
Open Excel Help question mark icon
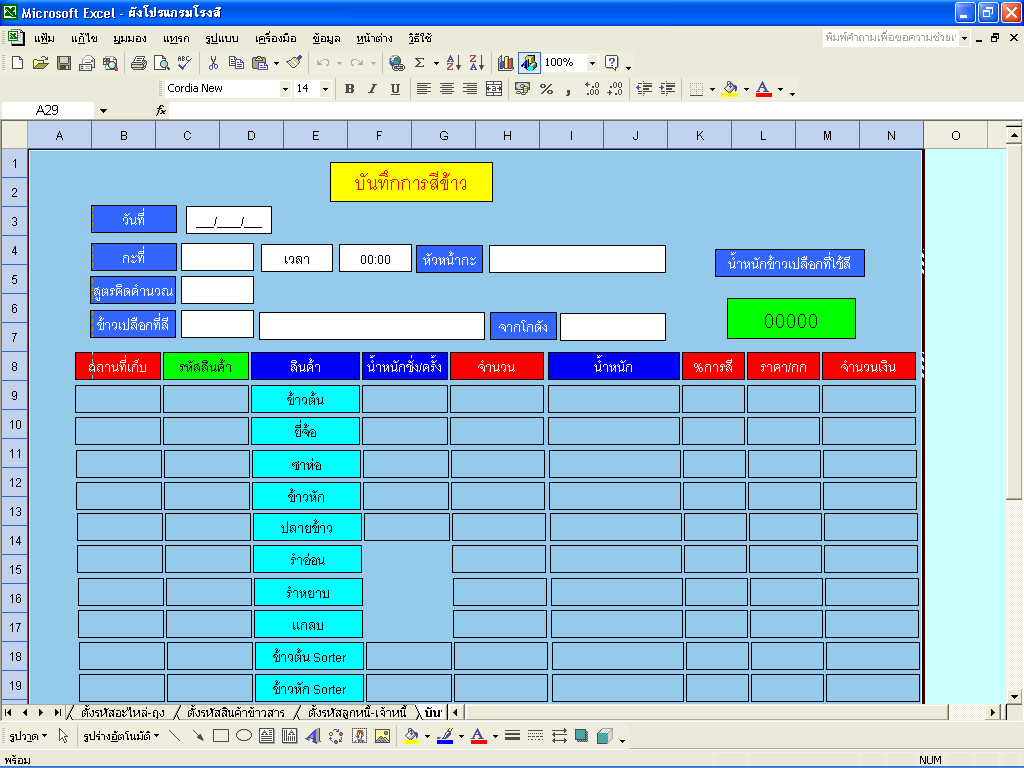612,63
